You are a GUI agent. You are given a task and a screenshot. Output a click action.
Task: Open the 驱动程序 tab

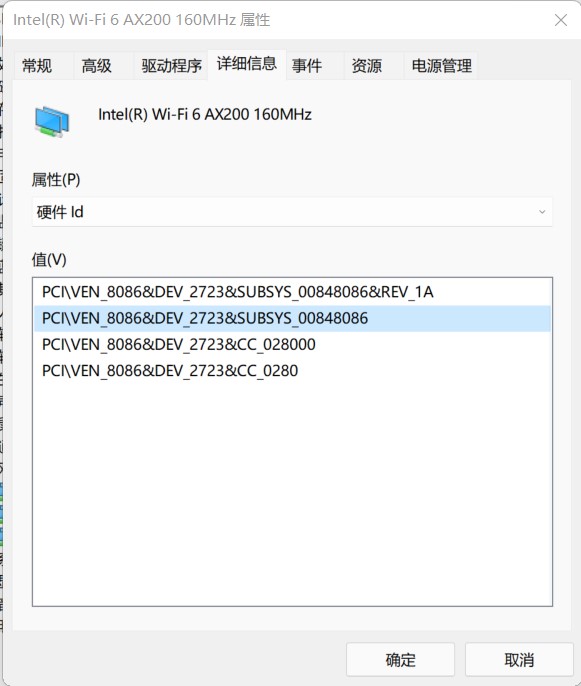(171, 66)
